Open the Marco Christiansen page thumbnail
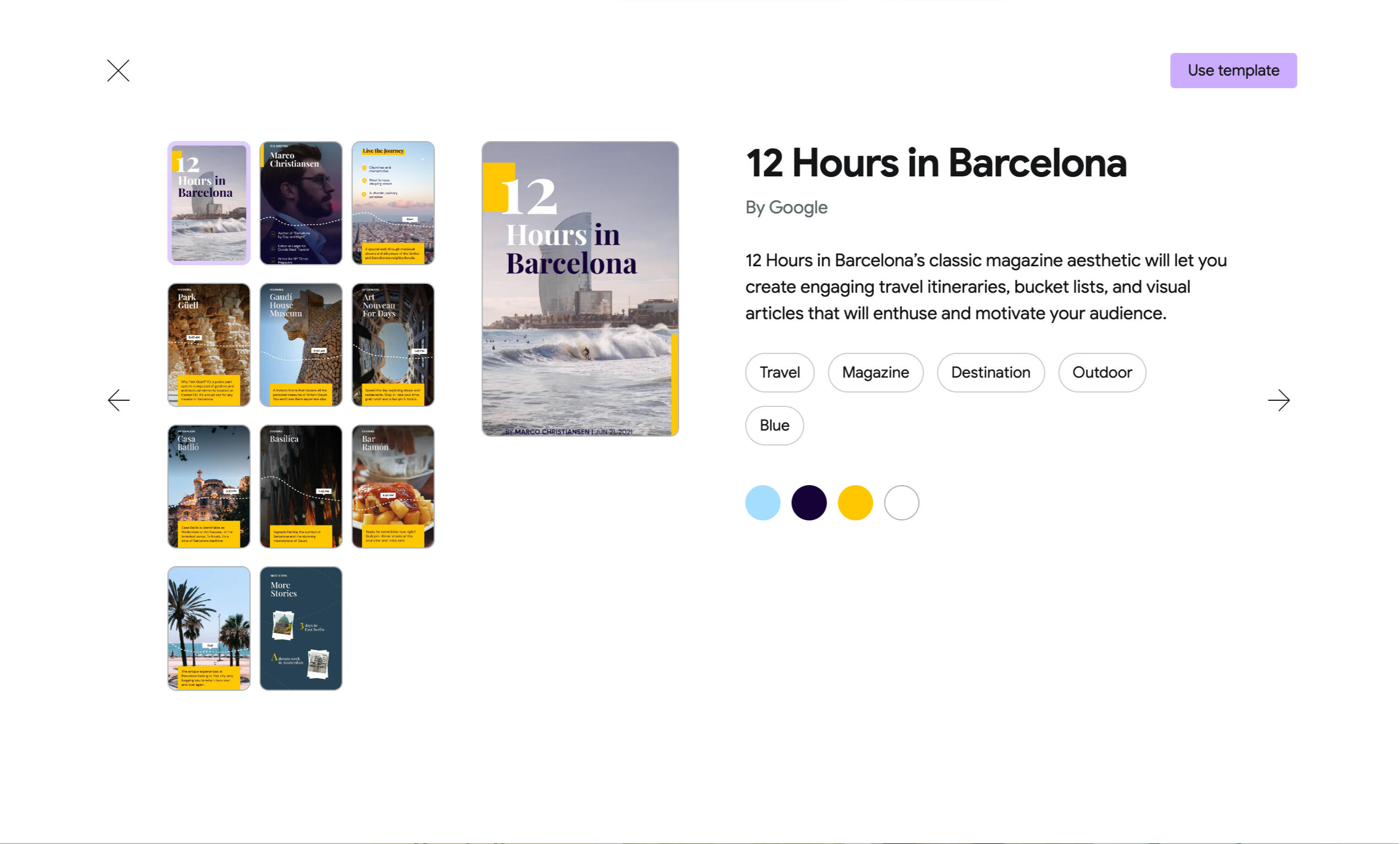Image resolution: width=1400 pixels, height=844 pixels. click(x=301, y=203)
